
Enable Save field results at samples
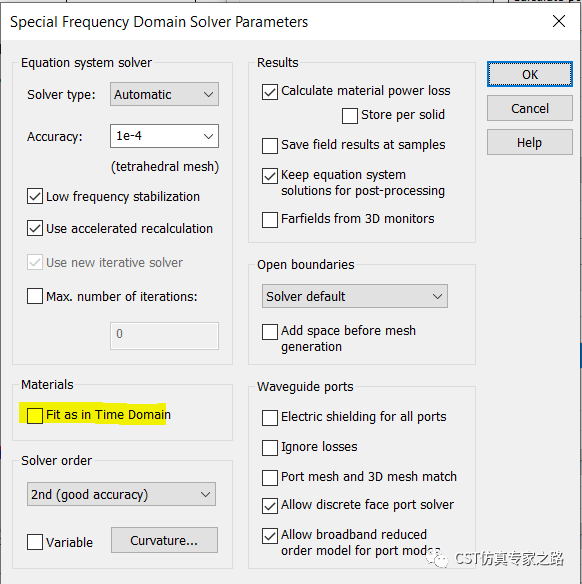click(270, 146)
